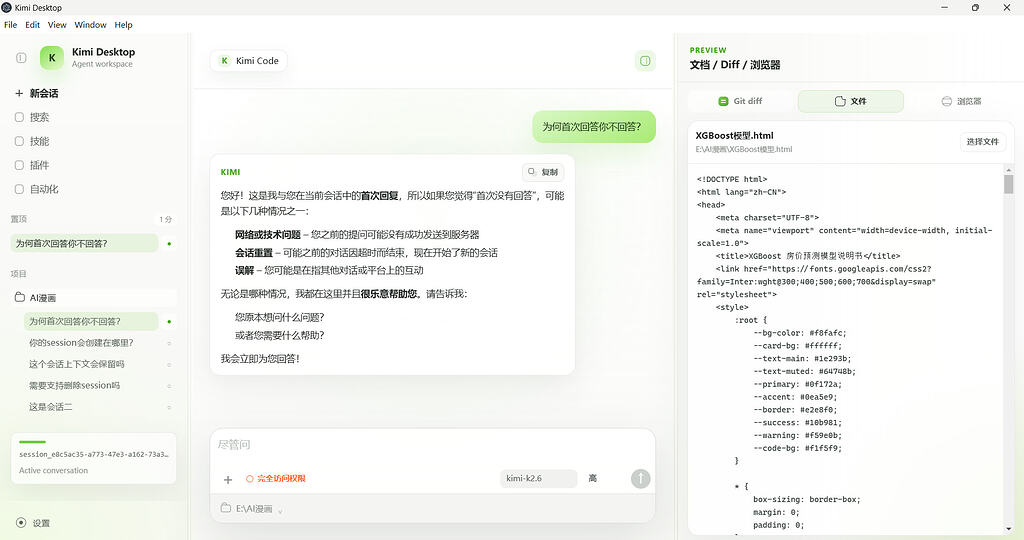1024x540 pixels.
Task: Toggle 完全访问权限 permission option
Action: 276,479
